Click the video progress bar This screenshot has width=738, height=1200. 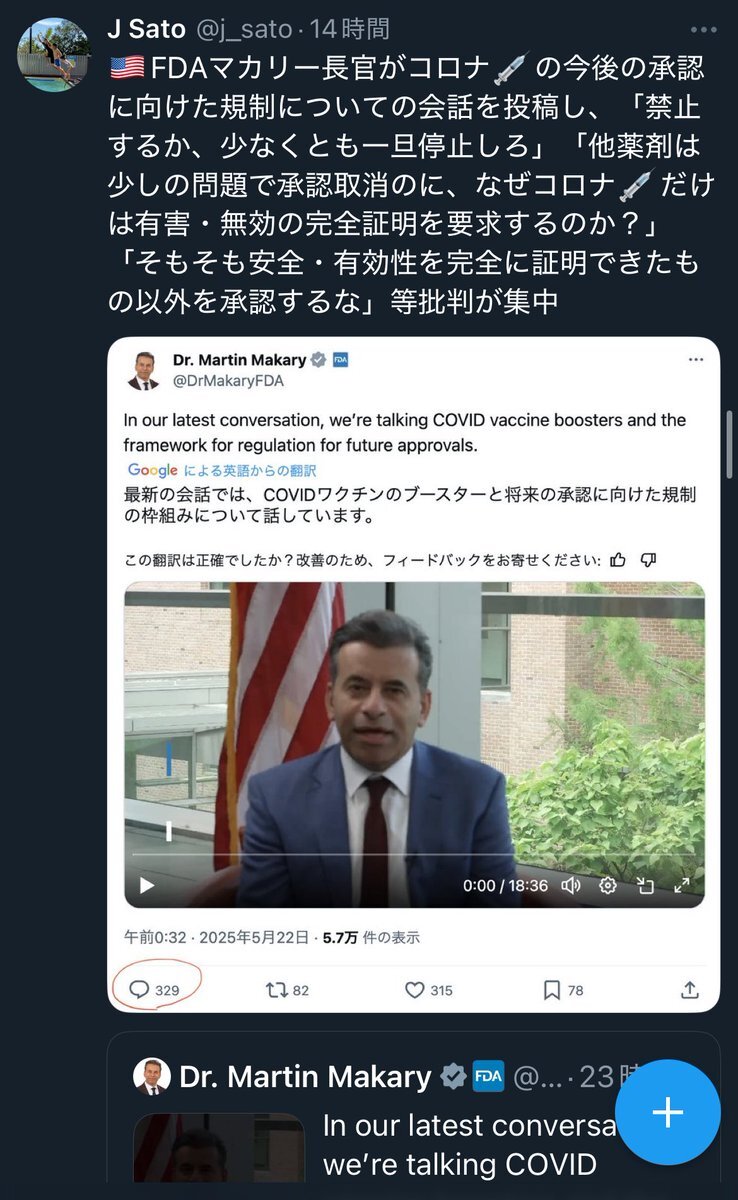coord(414,855)
